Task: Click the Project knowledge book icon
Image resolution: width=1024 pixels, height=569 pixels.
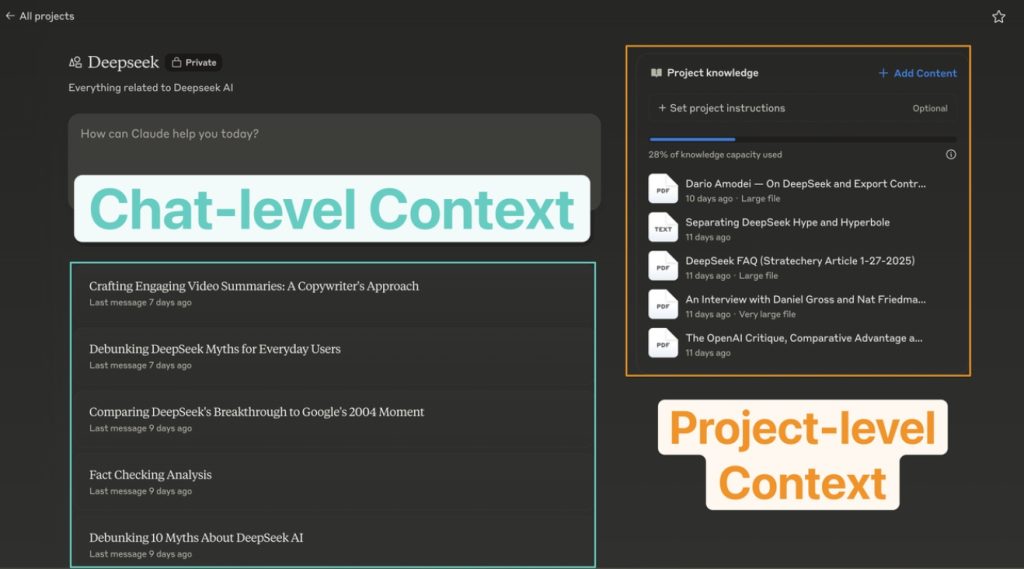Action: 656,73
